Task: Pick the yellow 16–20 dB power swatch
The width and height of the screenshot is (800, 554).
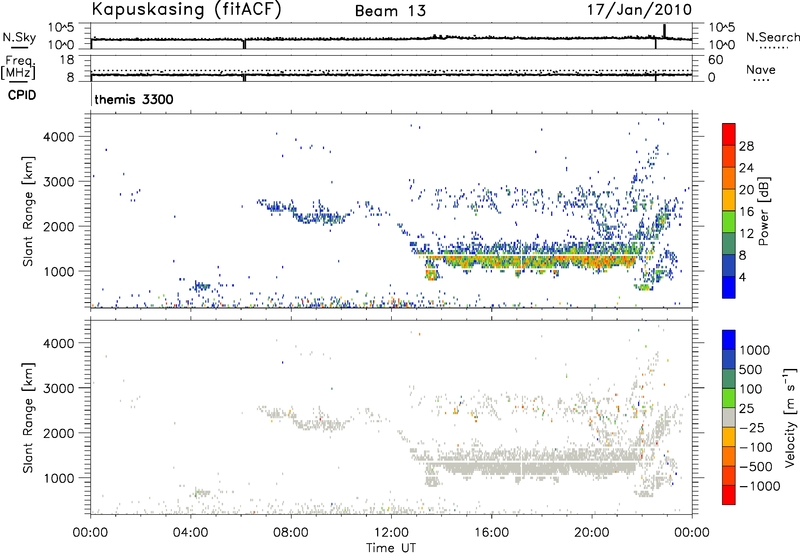Action: 729,199
